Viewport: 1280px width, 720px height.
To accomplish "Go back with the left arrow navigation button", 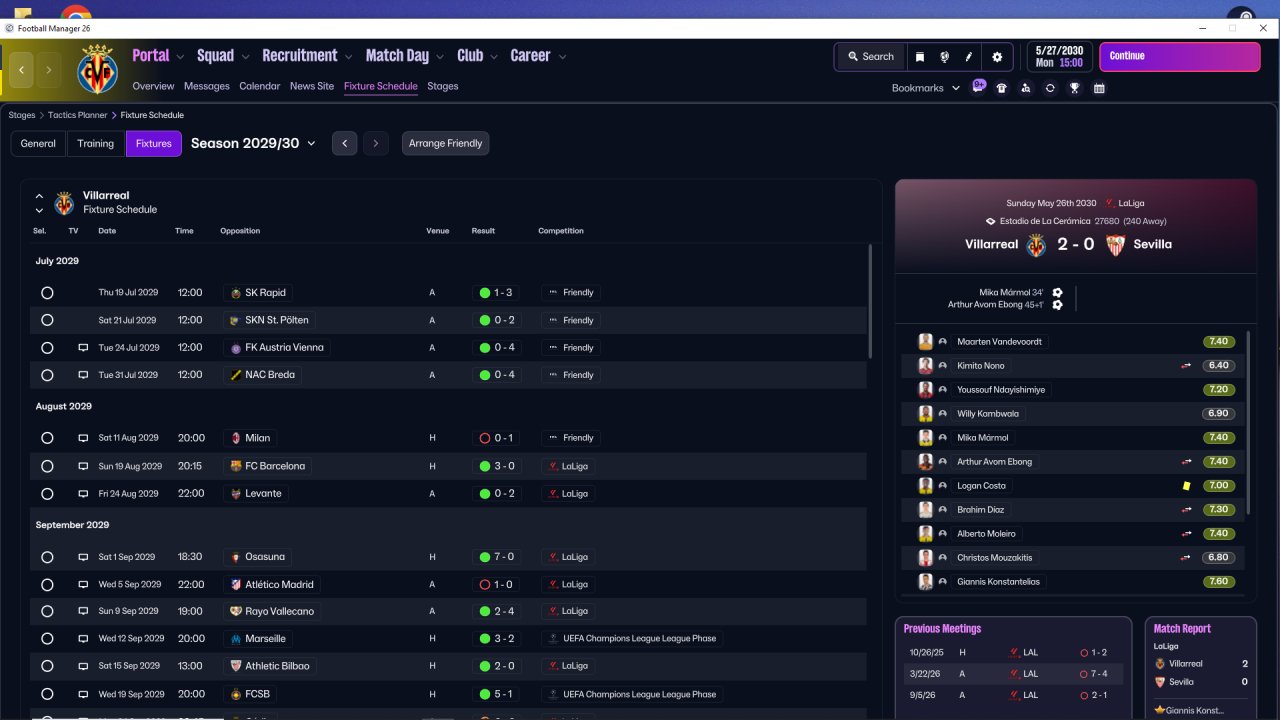I will click(x=22, y=70).
